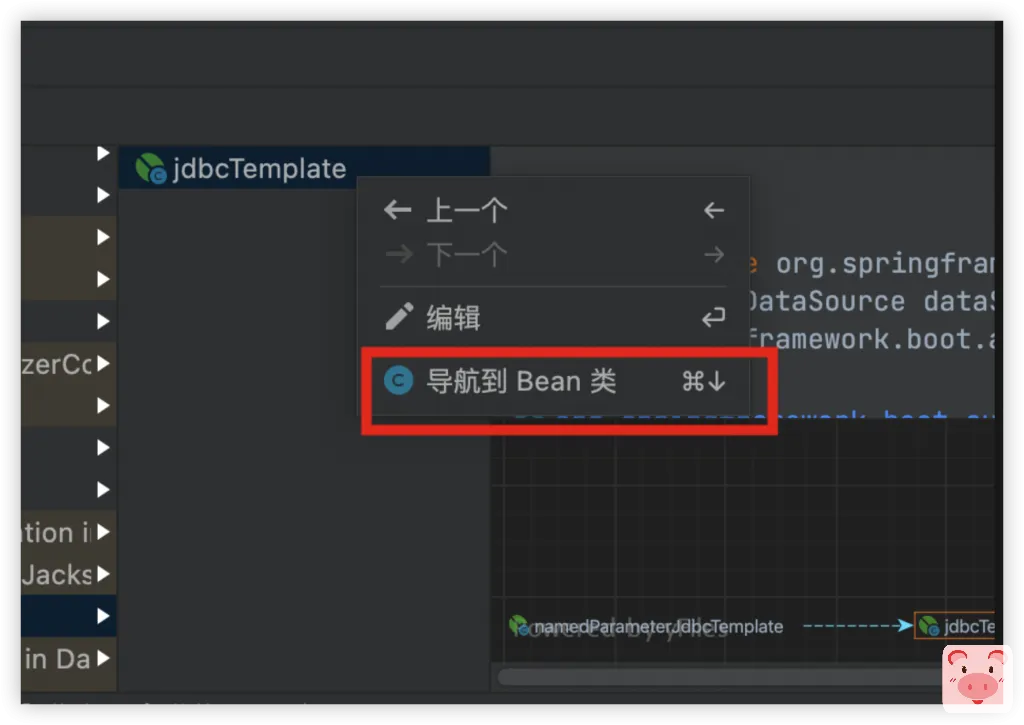Click the left arrow icon beside 上一个

coord(398,210)
